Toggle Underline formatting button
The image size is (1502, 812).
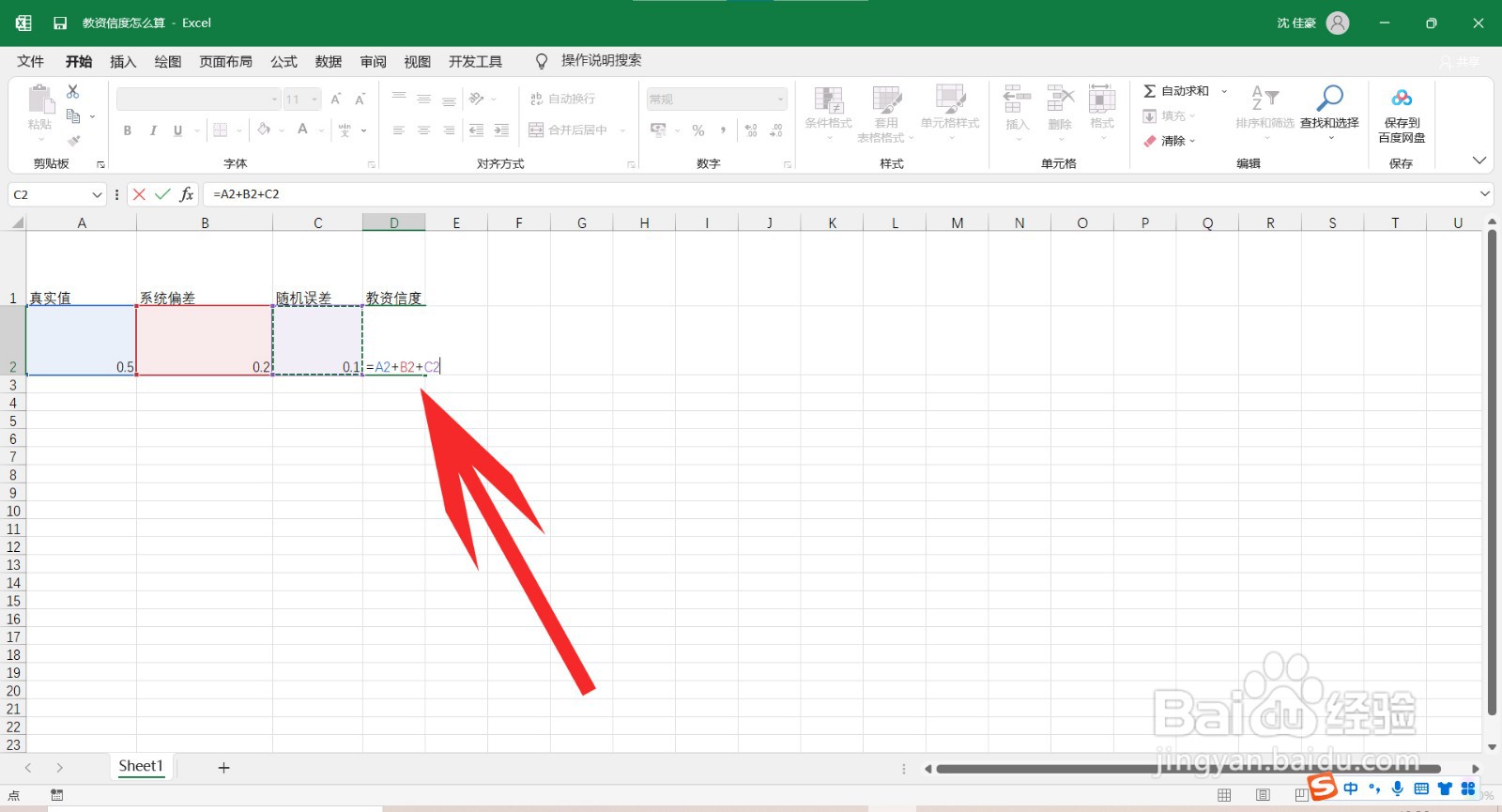(x=177, y=130)
